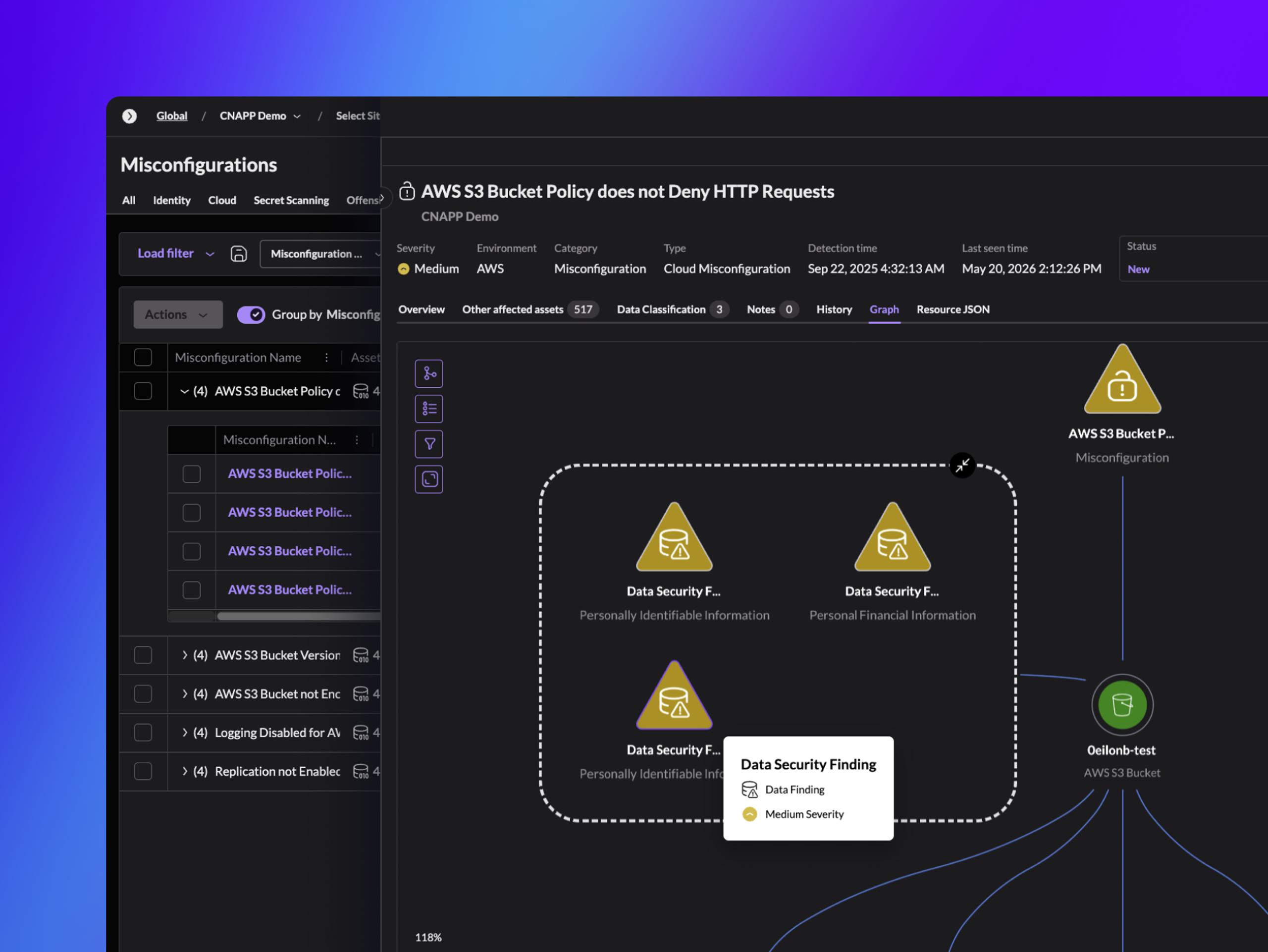Open the CNAPP Demo breadcrumb dropdown

pyautogui.click(x=260, y=116)
